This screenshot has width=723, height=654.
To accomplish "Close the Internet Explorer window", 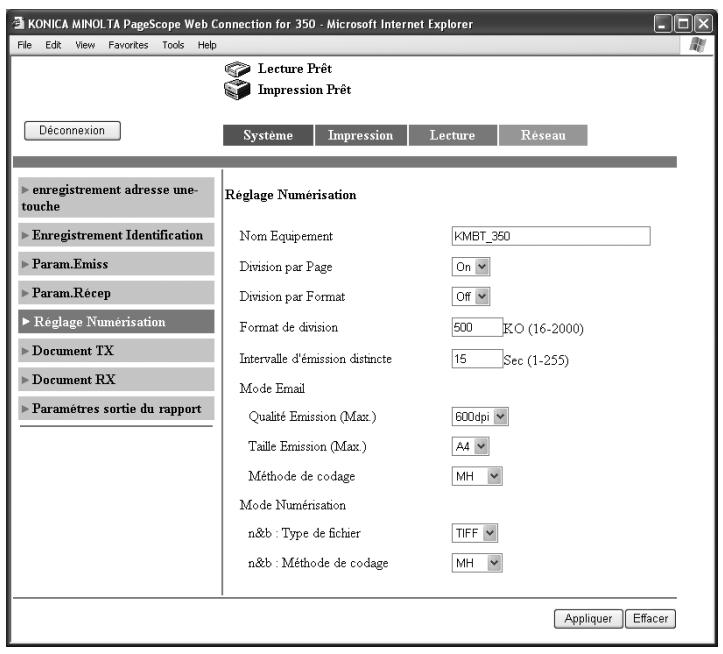I will (703, 24).
